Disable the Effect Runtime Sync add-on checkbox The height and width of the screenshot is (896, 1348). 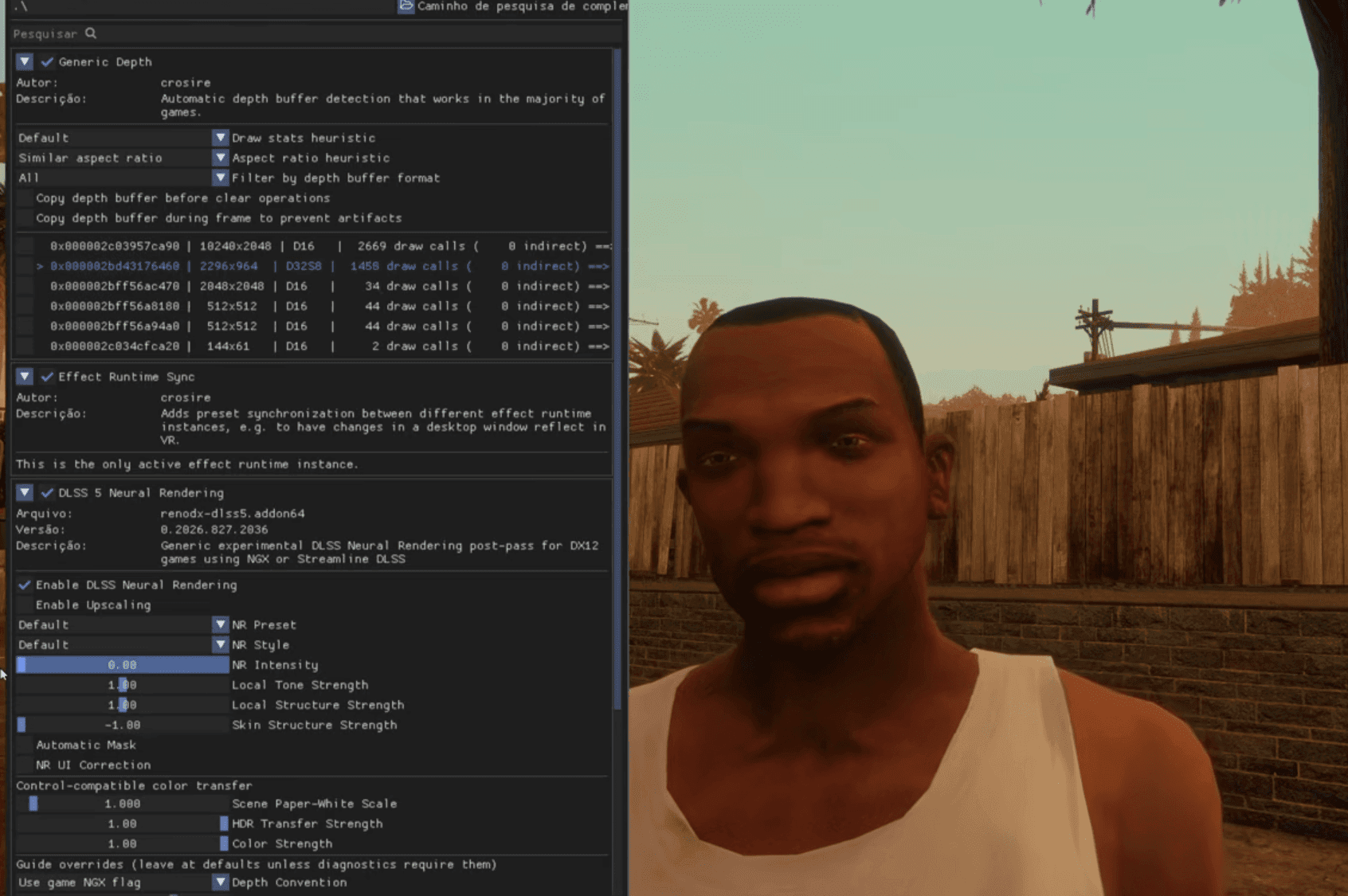47,376
